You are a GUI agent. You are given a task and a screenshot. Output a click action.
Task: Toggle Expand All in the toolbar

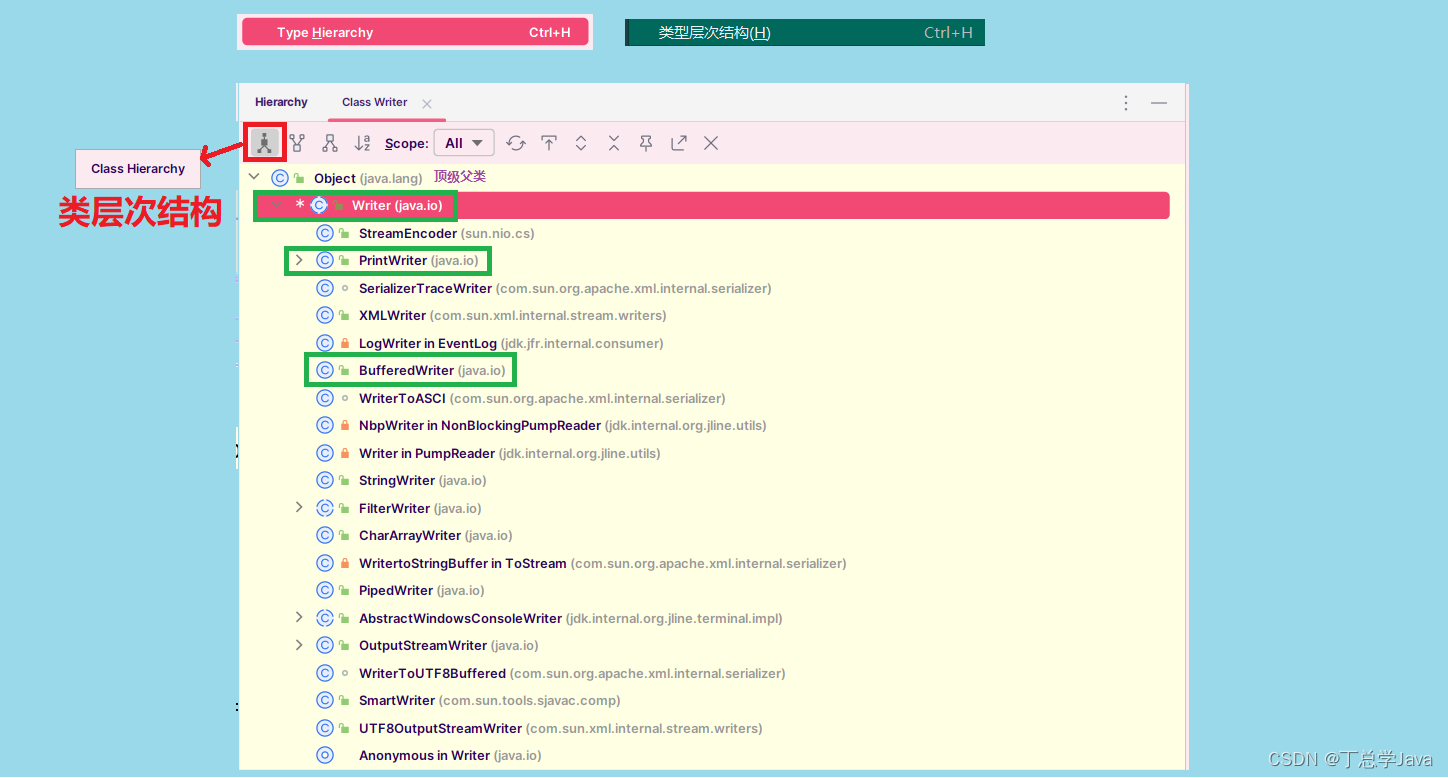(581, 142)
